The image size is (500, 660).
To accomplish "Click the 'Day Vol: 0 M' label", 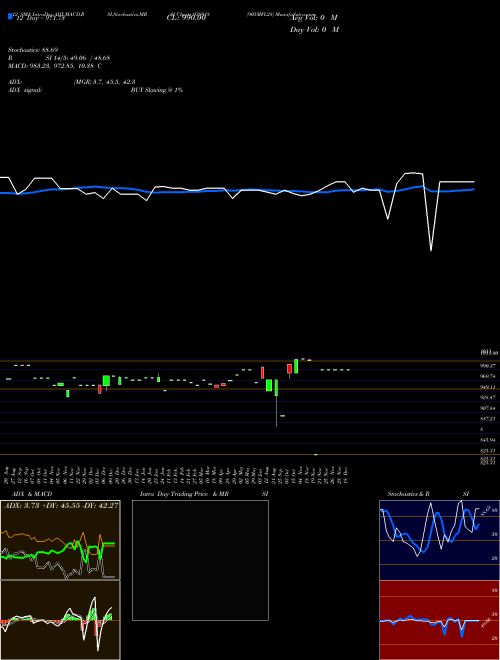I will pos(314,30).
